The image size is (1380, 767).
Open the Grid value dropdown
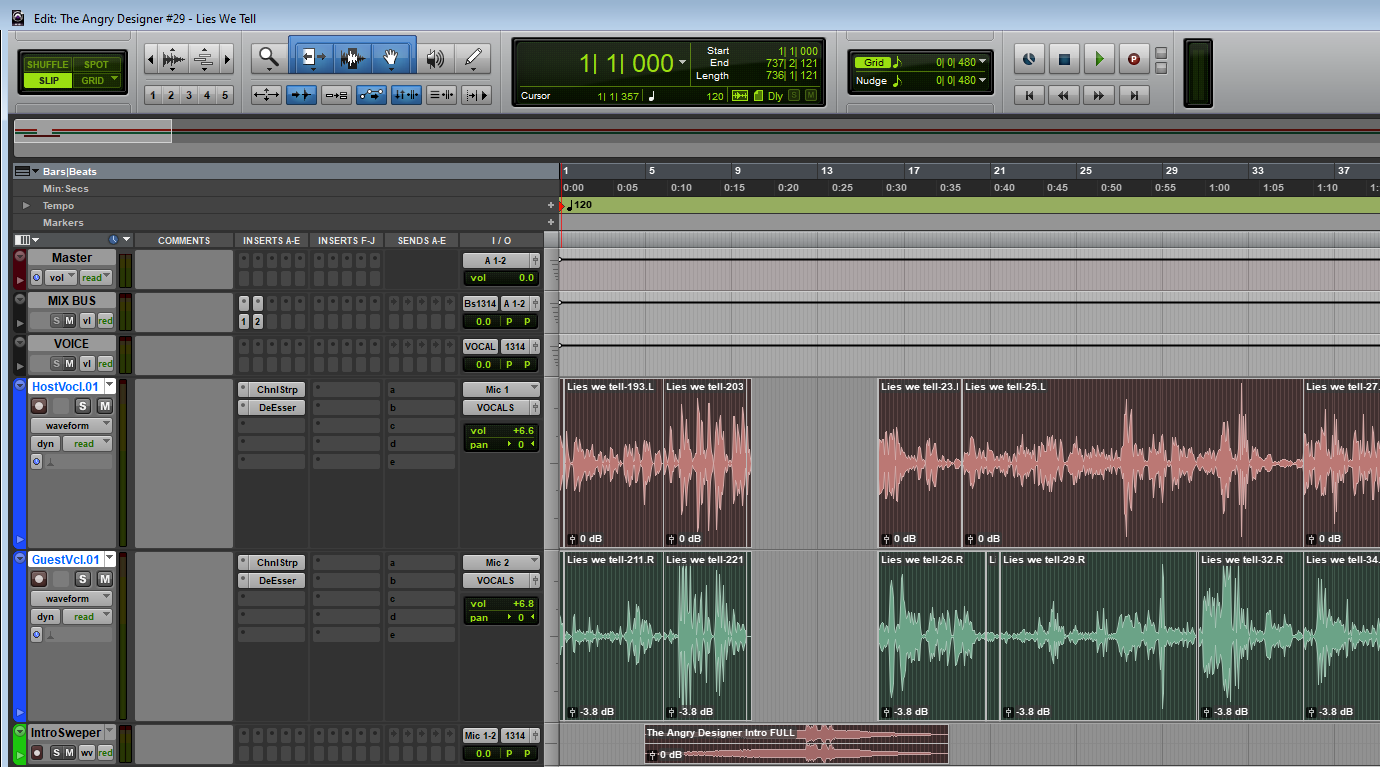click(x=982, y=62)
